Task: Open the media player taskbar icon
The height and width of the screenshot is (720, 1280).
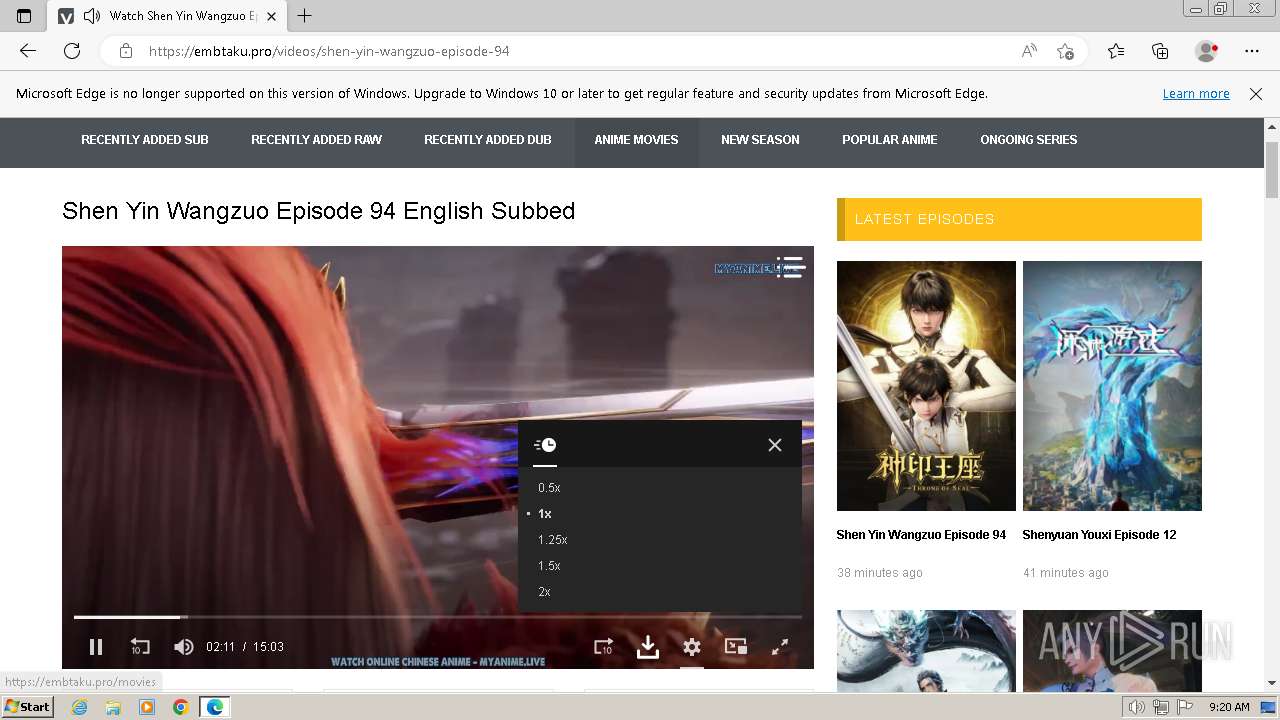Action: pos(147,707)
